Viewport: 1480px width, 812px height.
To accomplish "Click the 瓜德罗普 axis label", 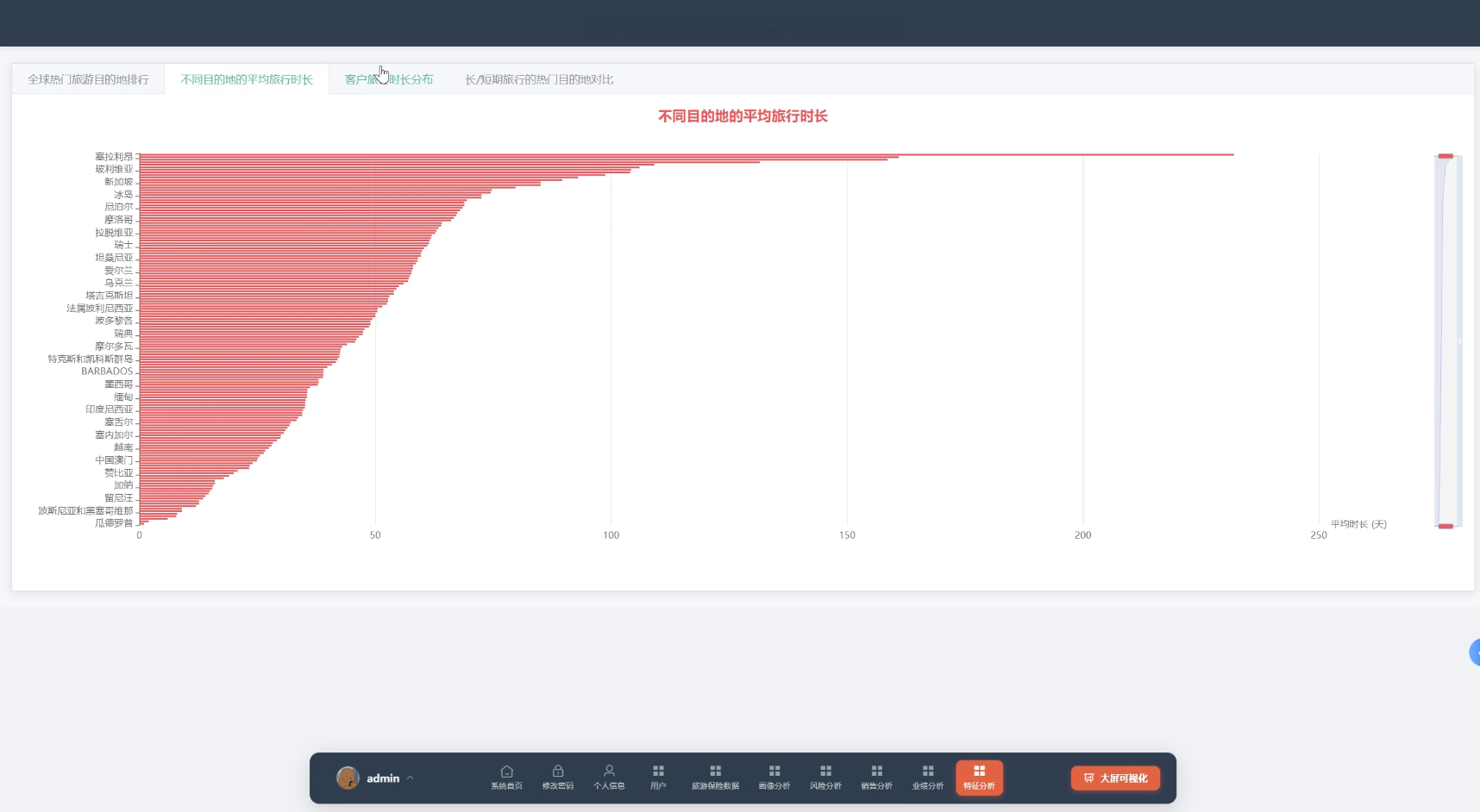I will [114, 523].
